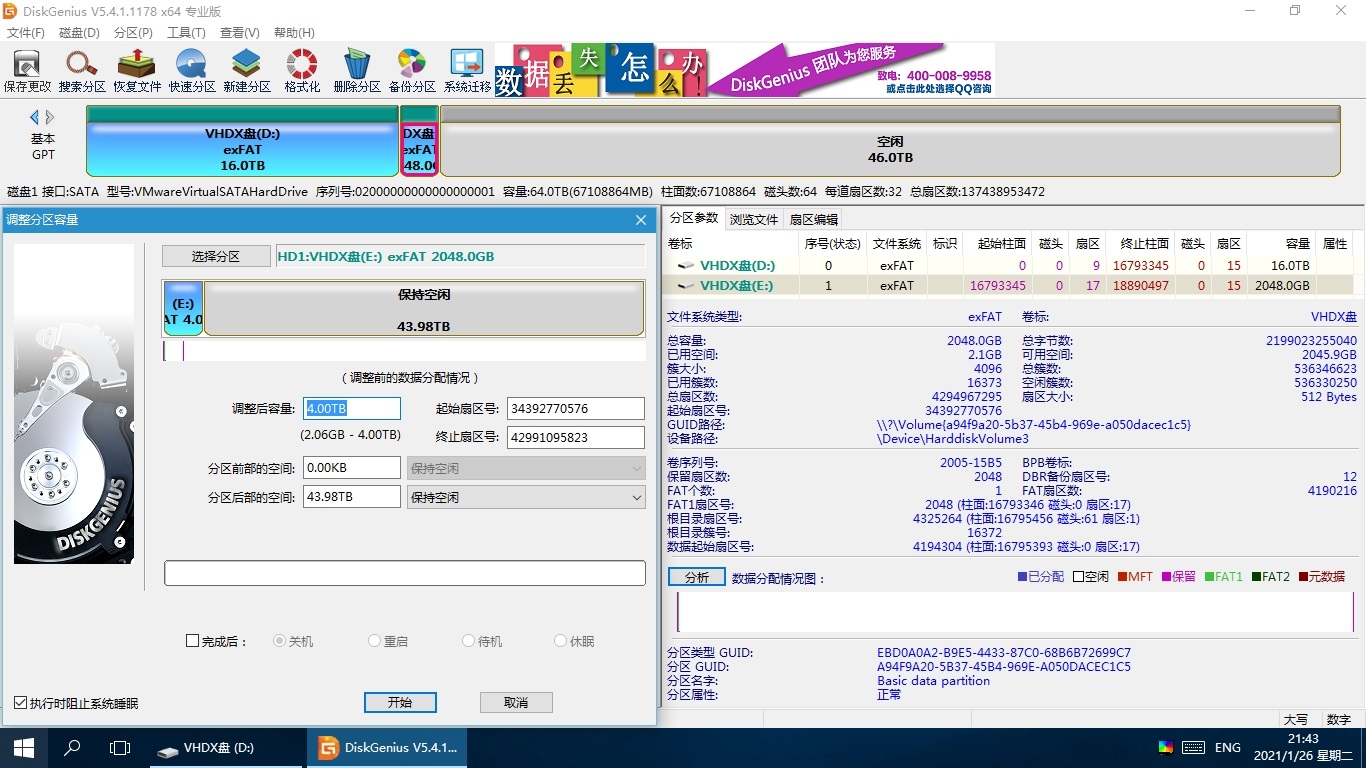Go to previous disk with left arrow

[35, 117]
